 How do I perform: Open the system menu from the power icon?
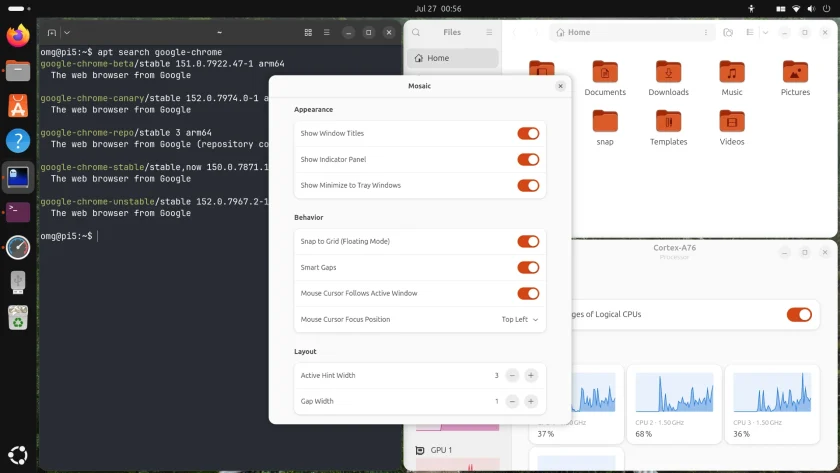[x=827, y=9]
